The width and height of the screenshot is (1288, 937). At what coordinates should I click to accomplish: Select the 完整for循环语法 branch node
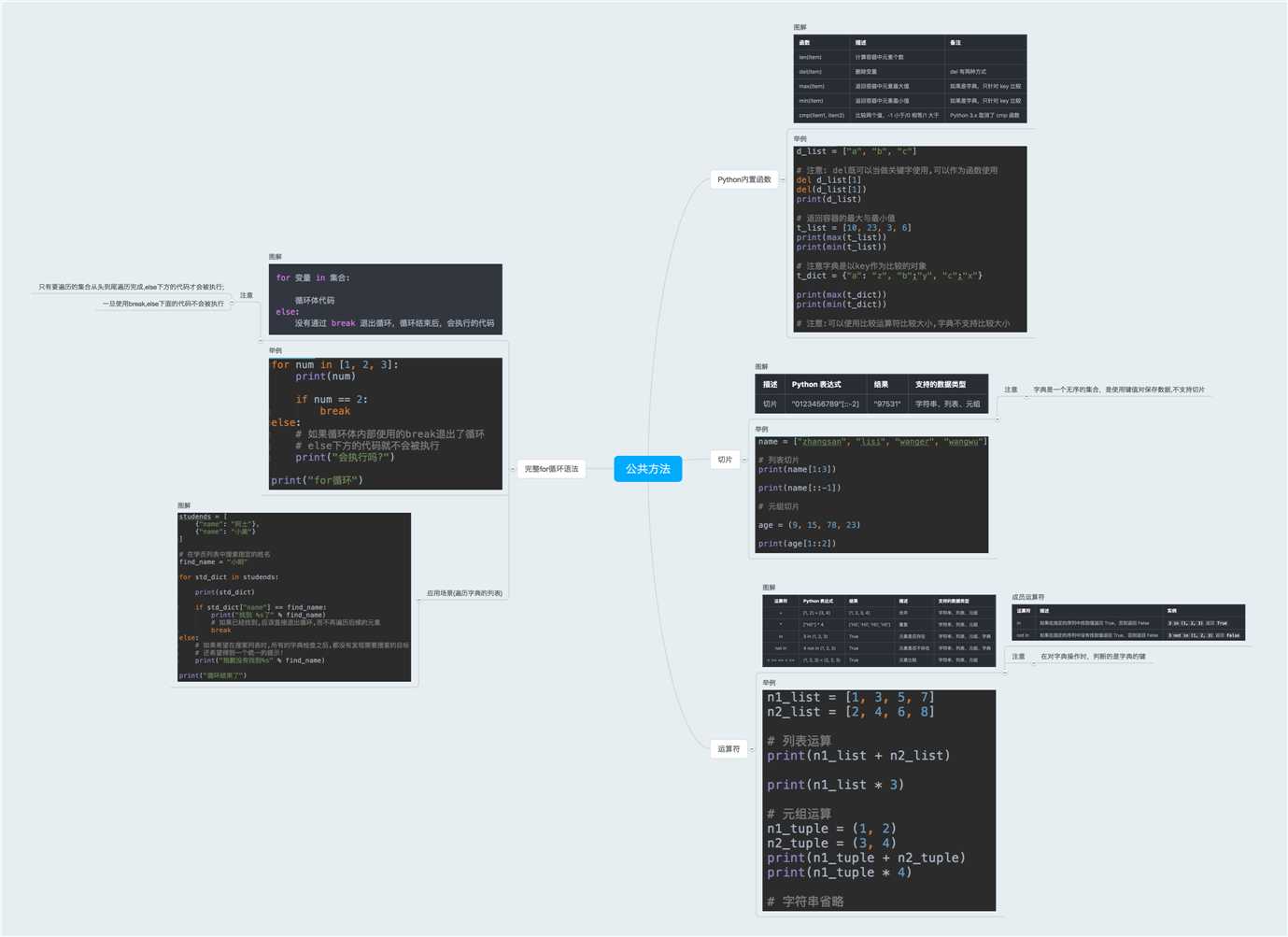point(551,469)
